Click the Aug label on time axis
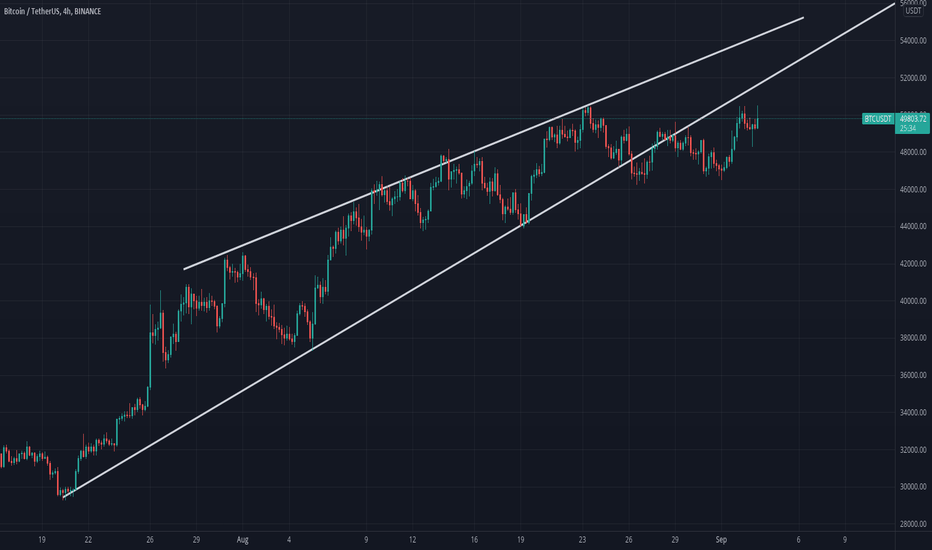The width and height of the screenshot is (932, 550). (x=243, y=540)
